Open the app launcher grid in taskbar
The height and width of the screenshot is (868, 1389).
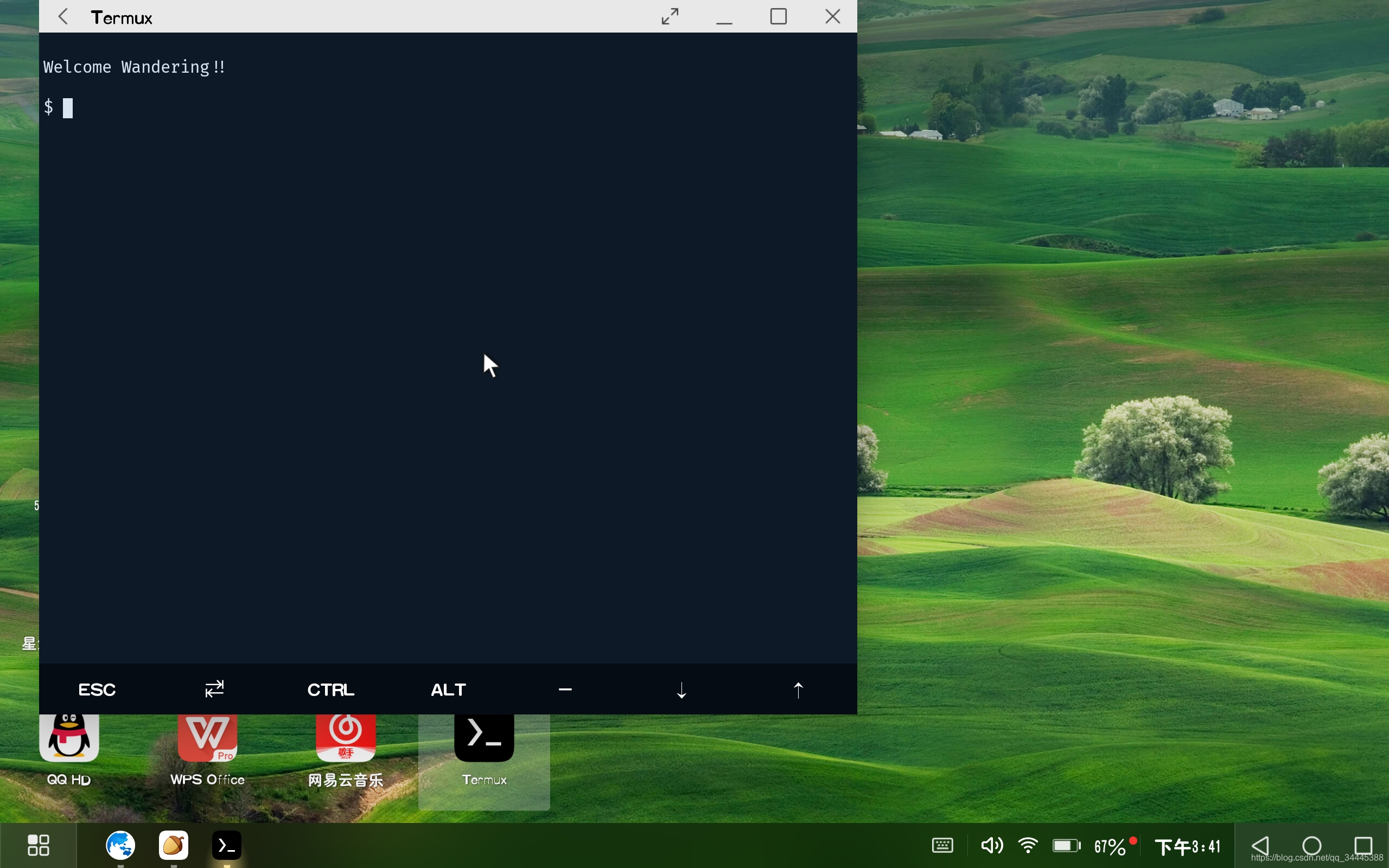tap(39, 845)
